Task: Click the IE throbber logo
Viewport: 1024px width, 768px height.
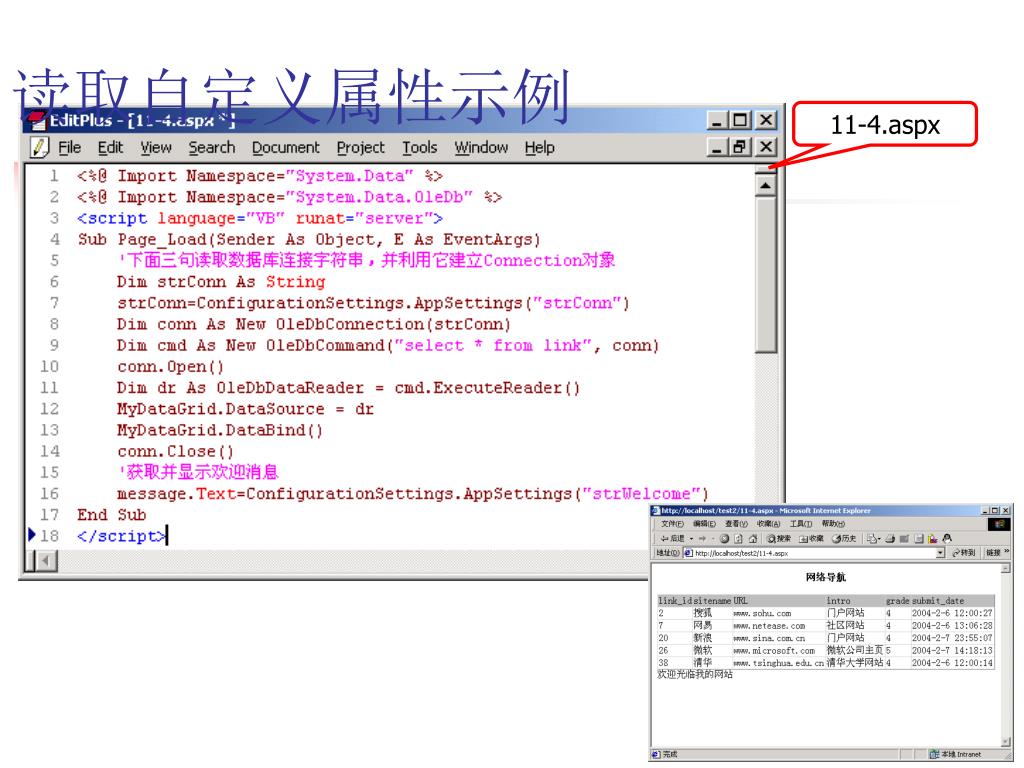Action: 999,524
